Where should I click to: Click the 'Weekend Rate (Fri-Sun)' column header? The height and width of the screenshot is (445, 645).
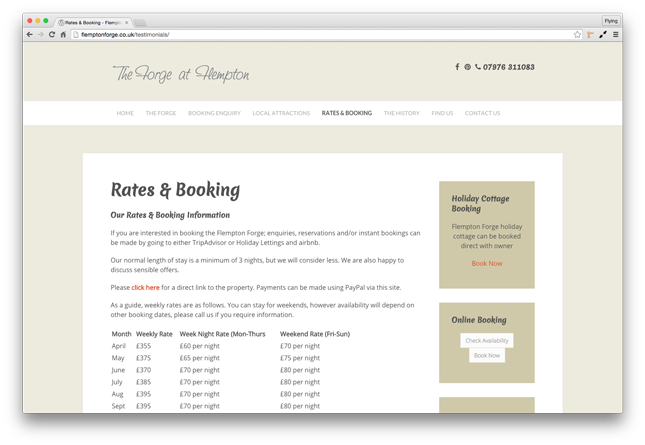pos(315,334)
